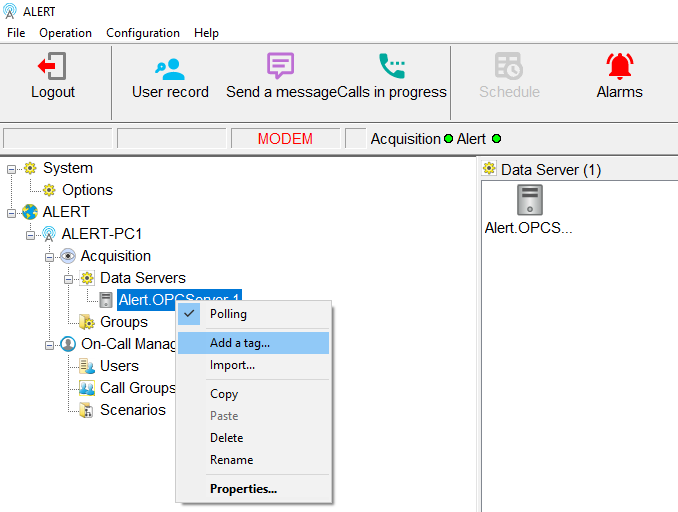
Task: Click the green Acquisition status indicator
Action: click(x=448, y=139)
